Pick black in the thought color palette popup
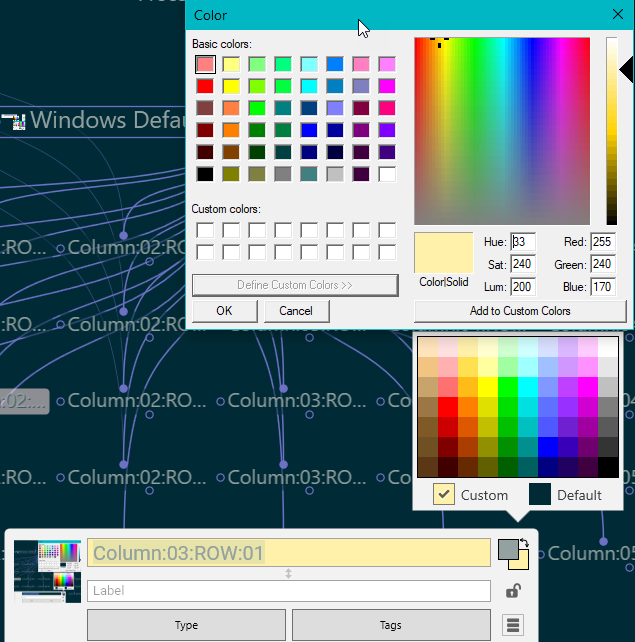Screen dimensions: 635x642 coord(608,467)
